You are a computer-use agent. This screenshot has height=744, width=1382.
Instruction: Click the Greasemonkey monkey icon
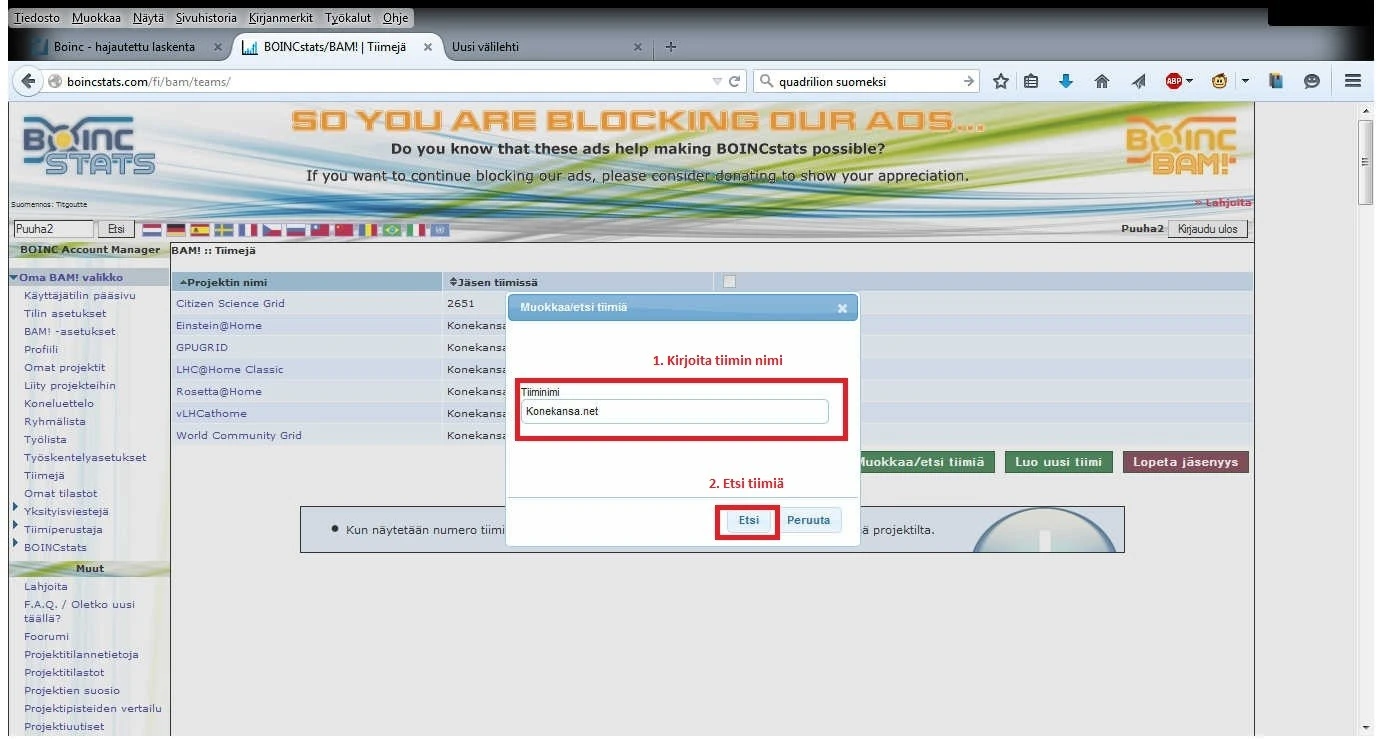tap(1219, 82)
